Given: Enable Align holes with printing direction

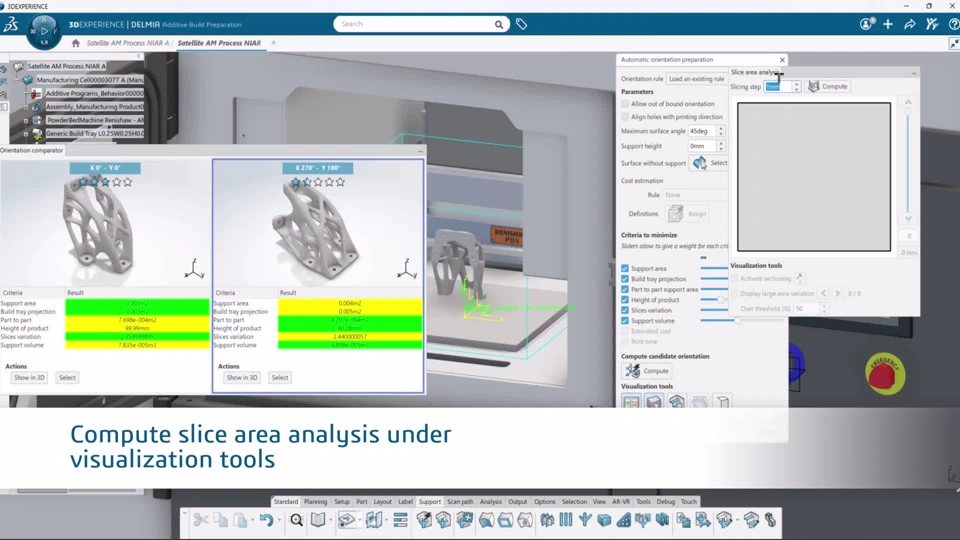Looking at the screenshot, I should (625, 117).
